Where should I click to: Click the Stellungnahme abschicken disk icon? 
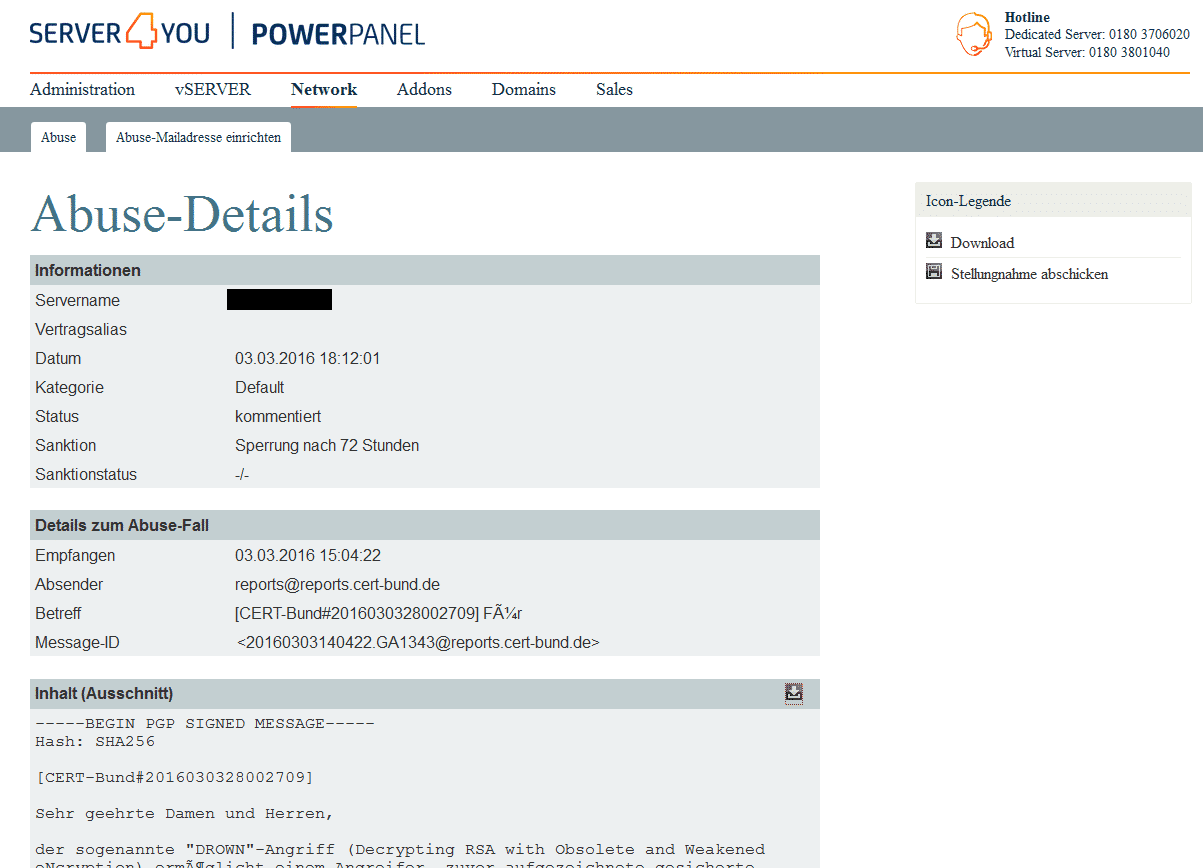(x=934, y=272)
